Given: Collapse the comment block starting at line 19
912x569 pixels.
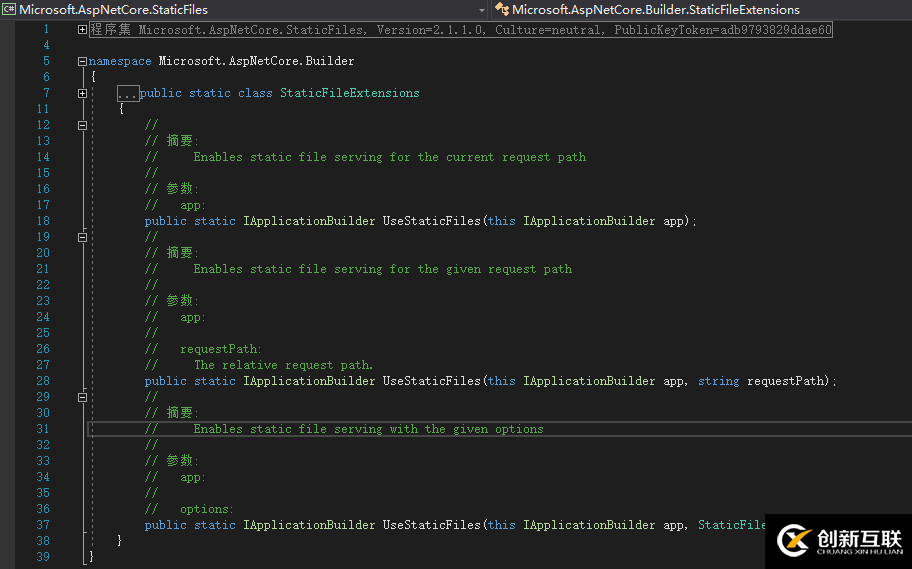Looking at the screenshot, I should pyautogui.click(x=82, y=237).
